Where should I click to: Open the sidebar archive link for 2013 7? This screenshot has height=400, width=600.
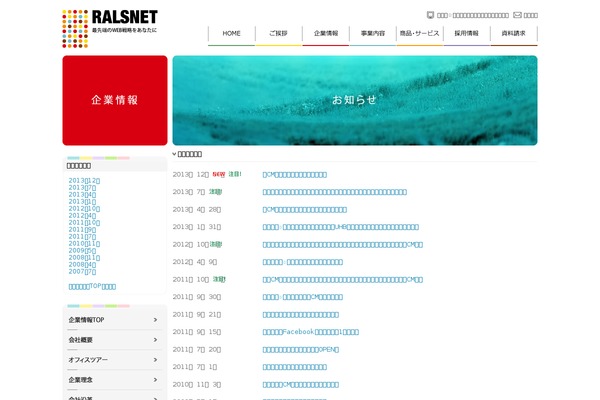pos(82,188)
